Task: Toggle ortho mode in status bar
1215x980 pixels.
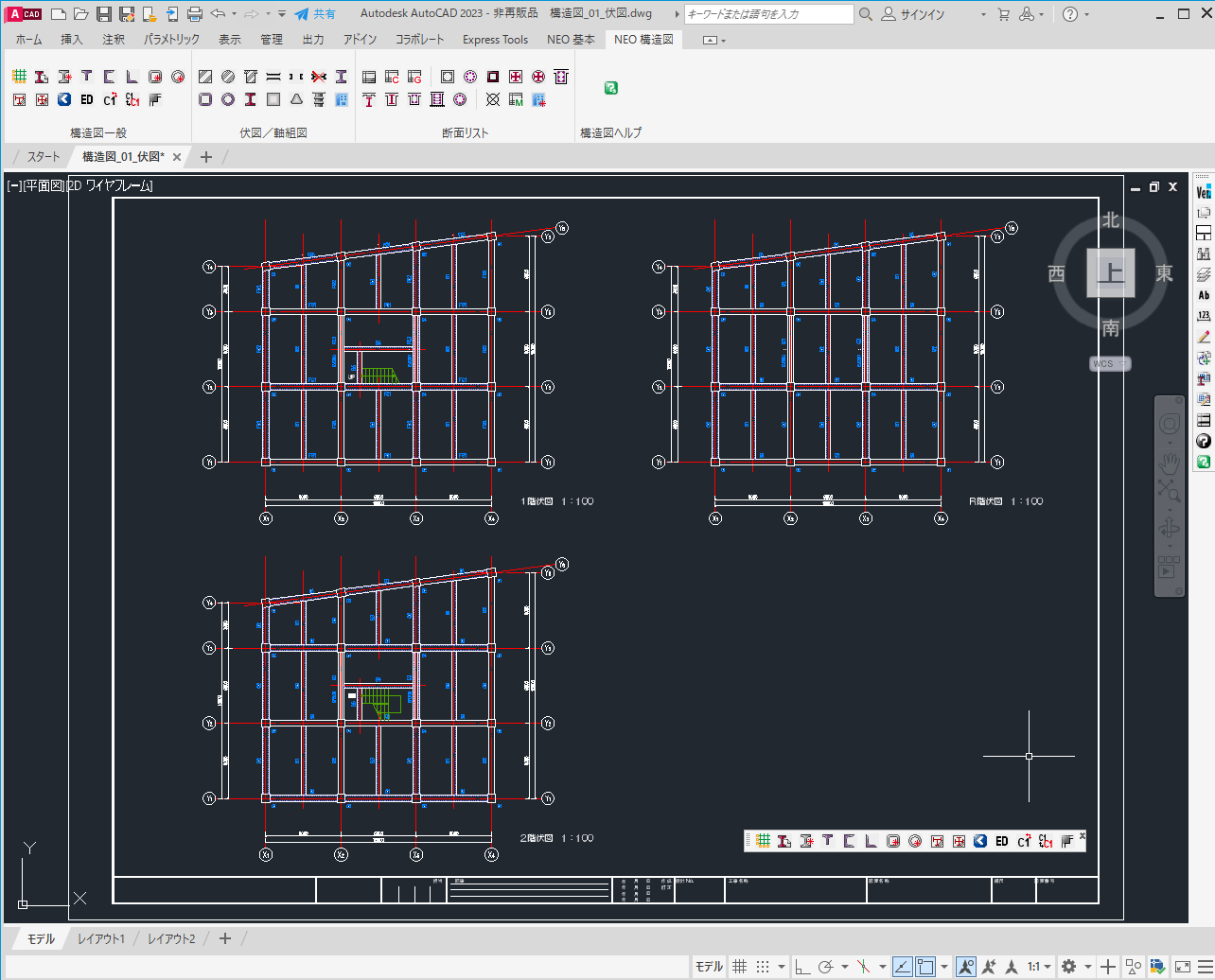Action: point(802,967)
